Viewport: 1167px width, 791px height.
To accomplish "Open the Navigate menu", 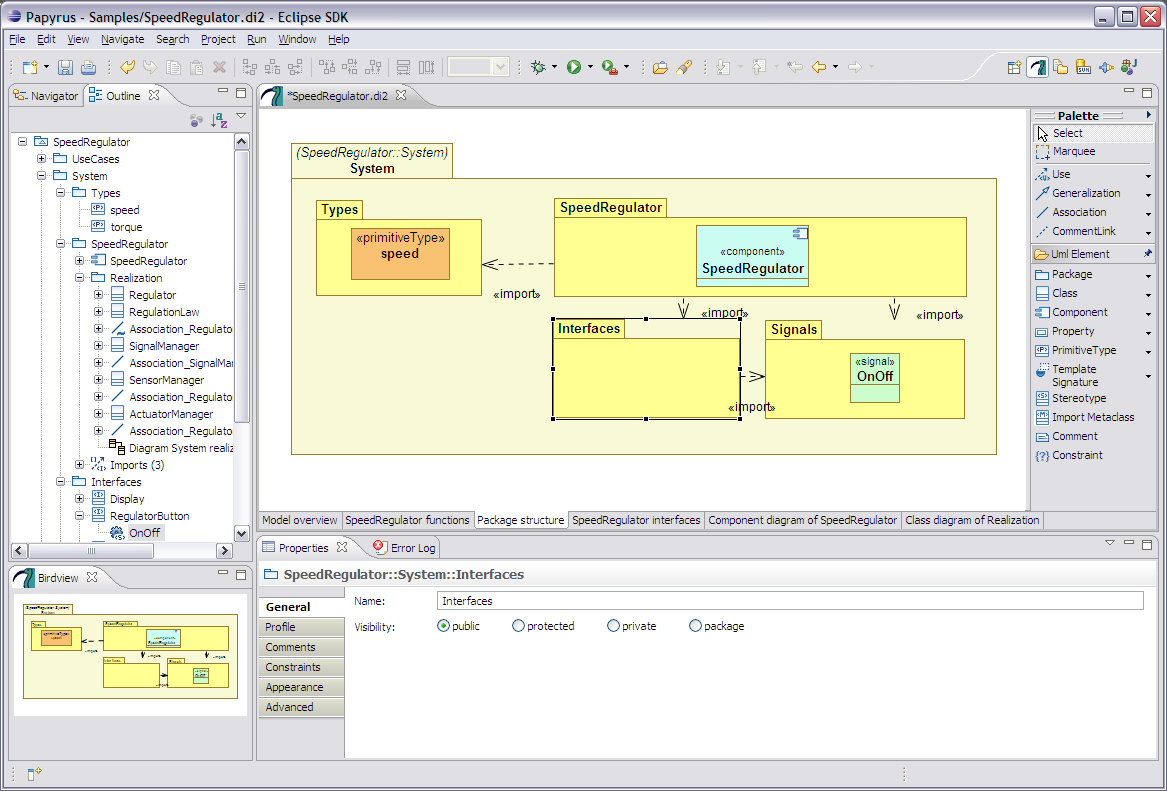I will point(123,39).
